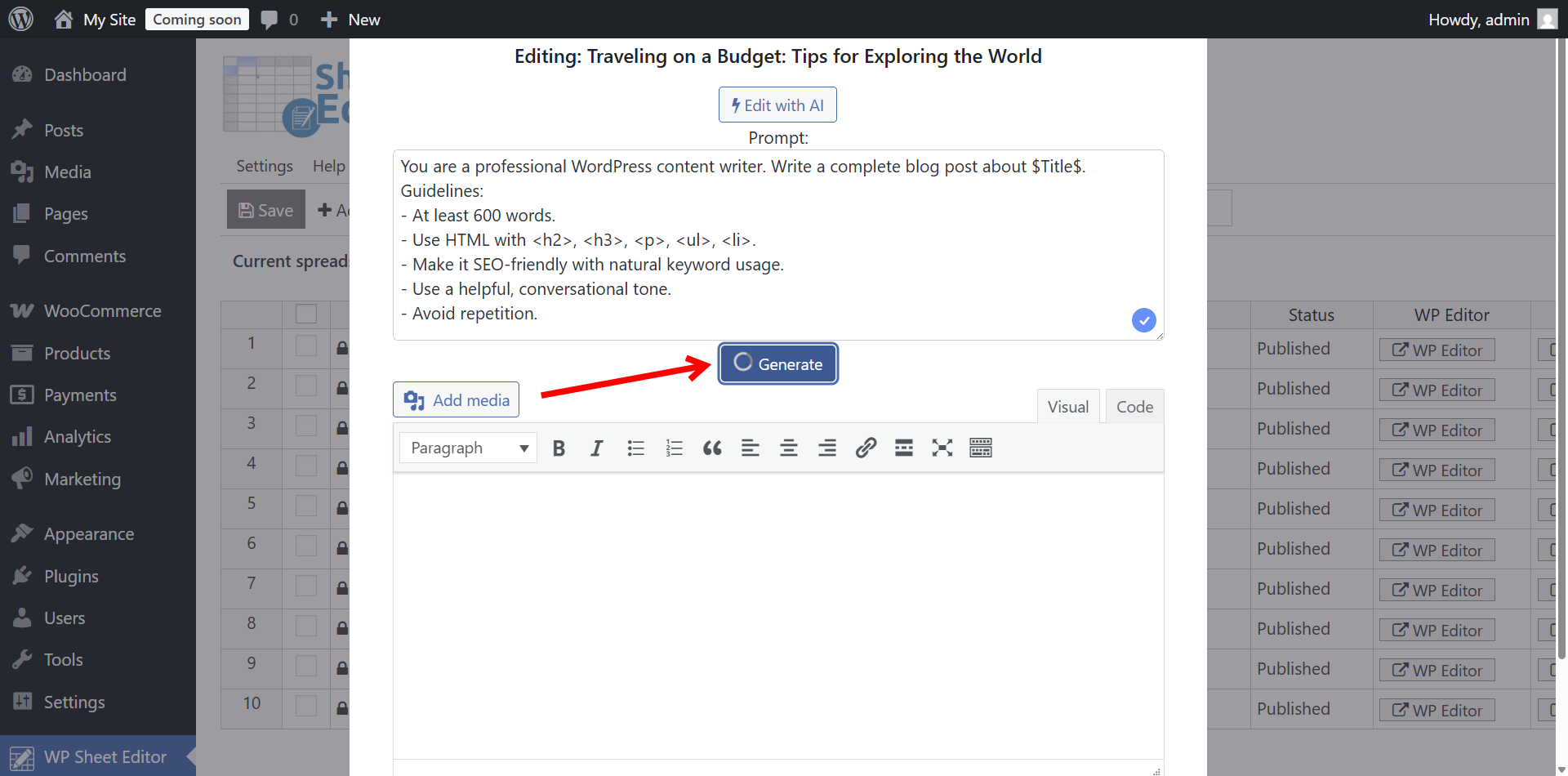Toggle bold formatting
The image size is (1568, 776).
[x=559, y=448]
